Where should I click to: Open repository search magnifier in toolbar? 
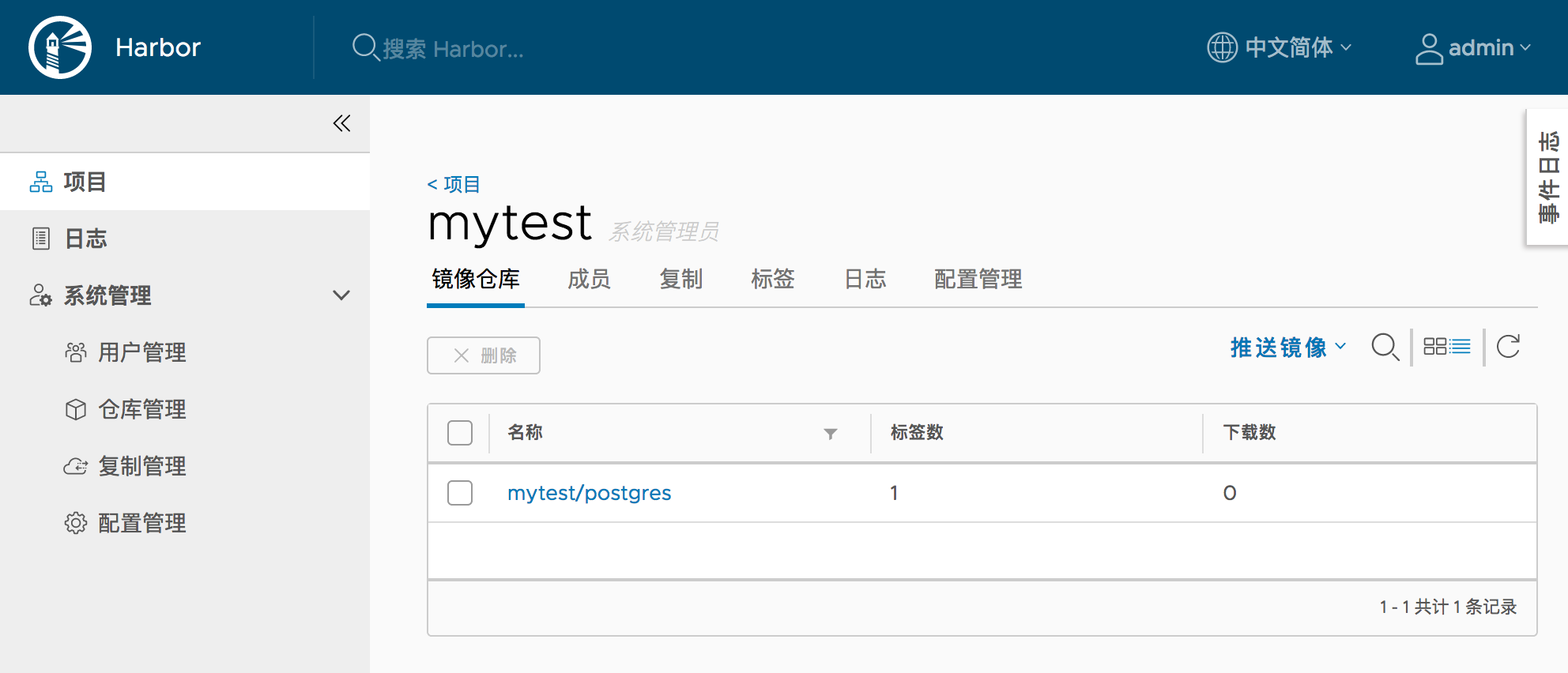(x=1385, y=347)
